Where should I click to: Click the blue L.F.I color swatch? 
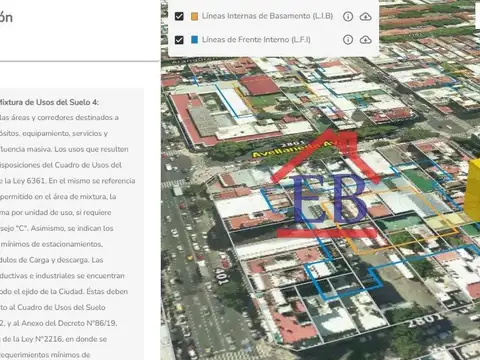[194, 40]
